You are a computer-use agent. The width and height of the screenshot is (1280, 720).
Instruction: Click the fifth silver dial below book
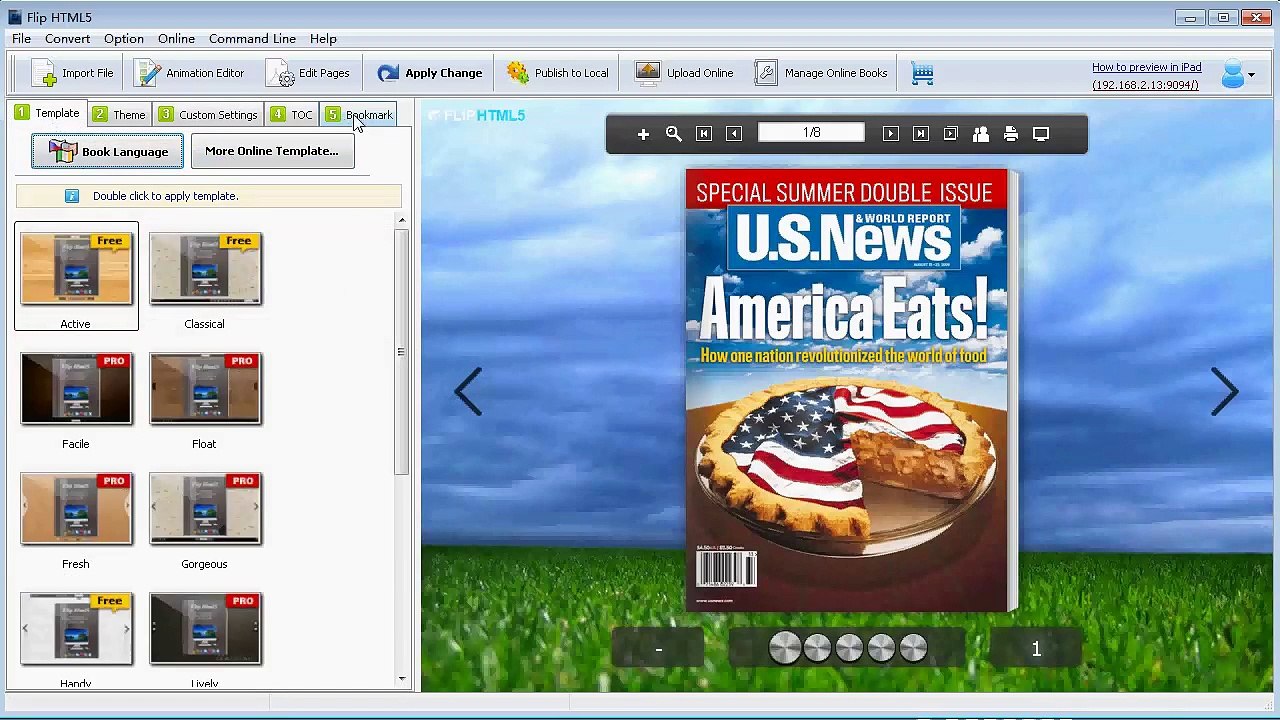tap(913, 648)
